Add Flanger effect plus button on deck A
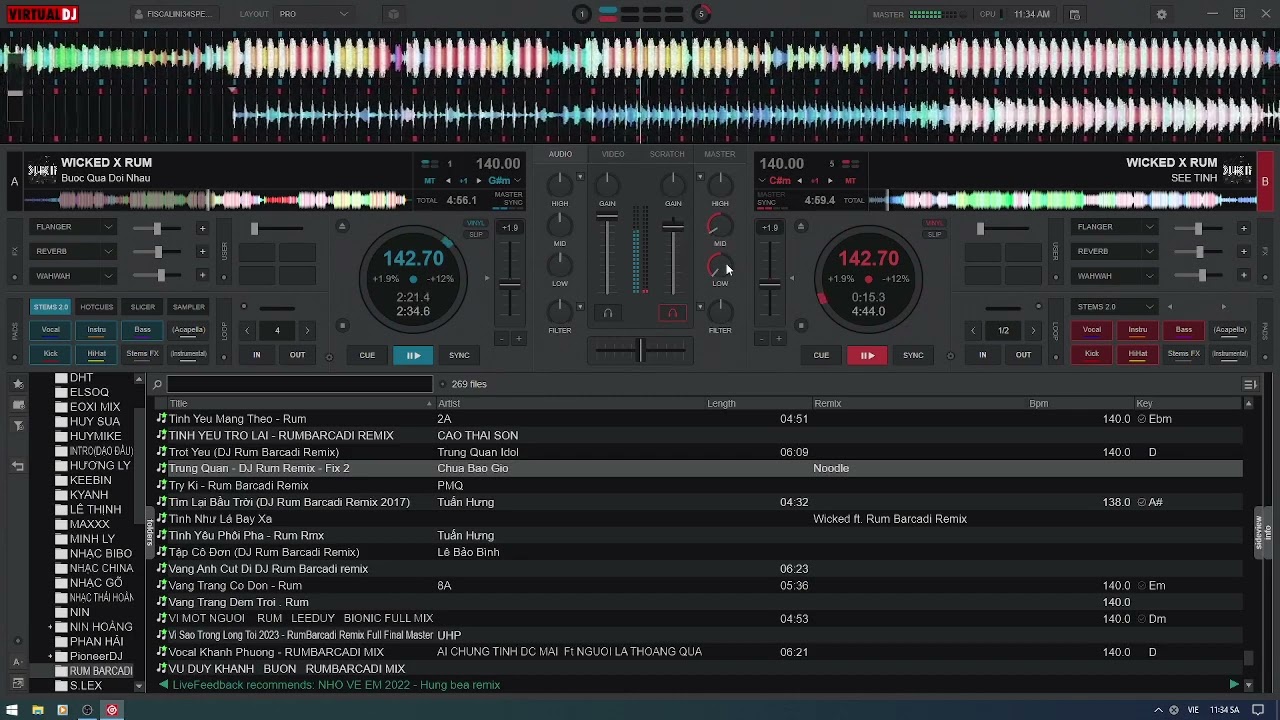This screenshot has height=720, width=1280. tap(202, 227)
